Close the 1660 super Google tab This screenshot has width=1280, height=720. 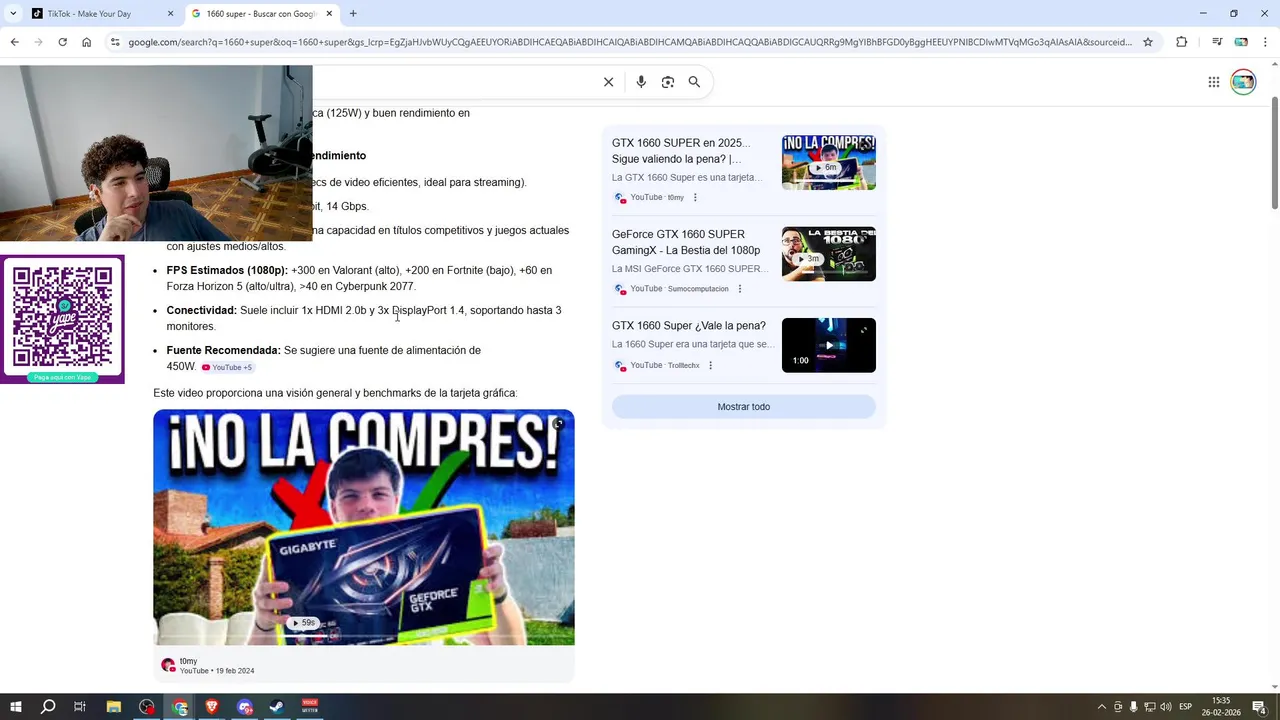point(329,14)
